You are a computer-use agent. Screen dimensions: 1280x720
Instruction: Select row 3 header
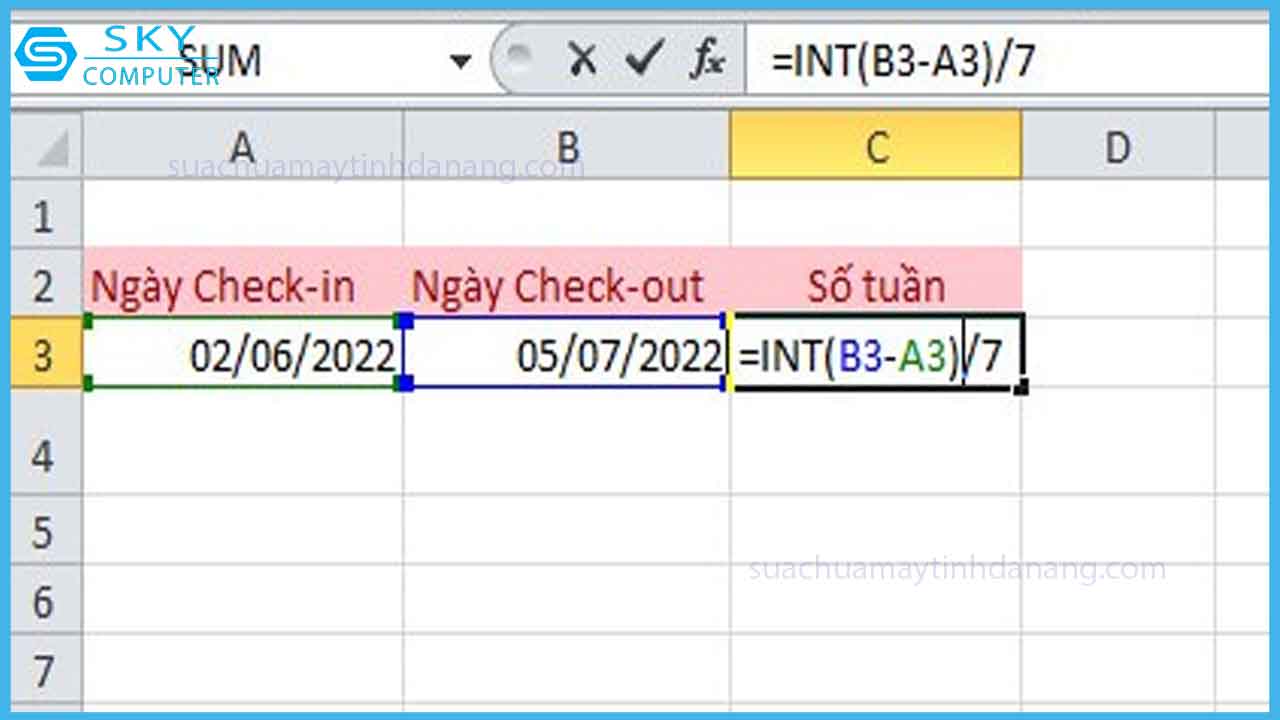tap(44, 355)
